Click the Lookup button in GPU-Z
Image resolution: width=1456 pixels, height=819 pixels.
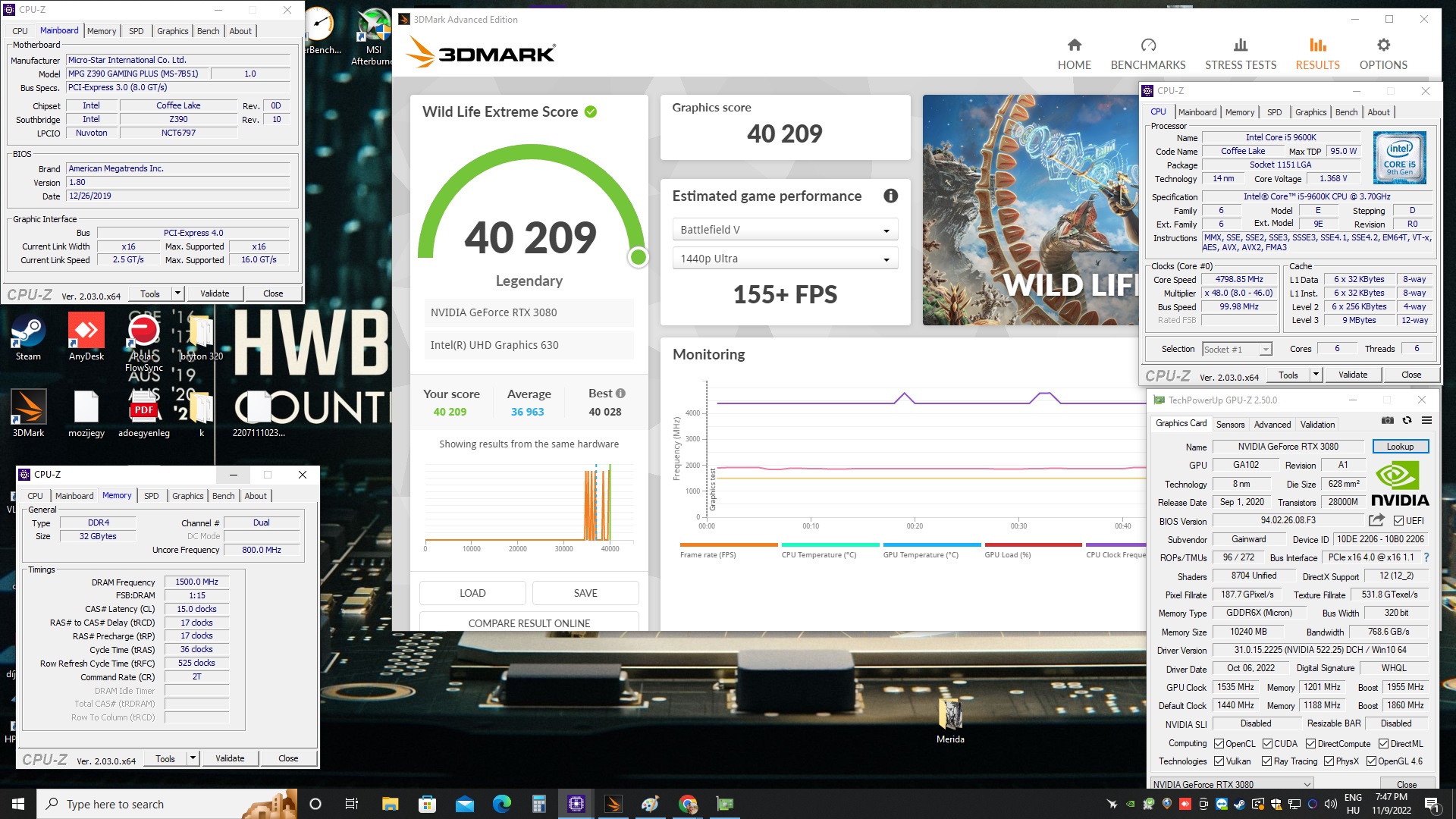click(x=1400, y=447)
